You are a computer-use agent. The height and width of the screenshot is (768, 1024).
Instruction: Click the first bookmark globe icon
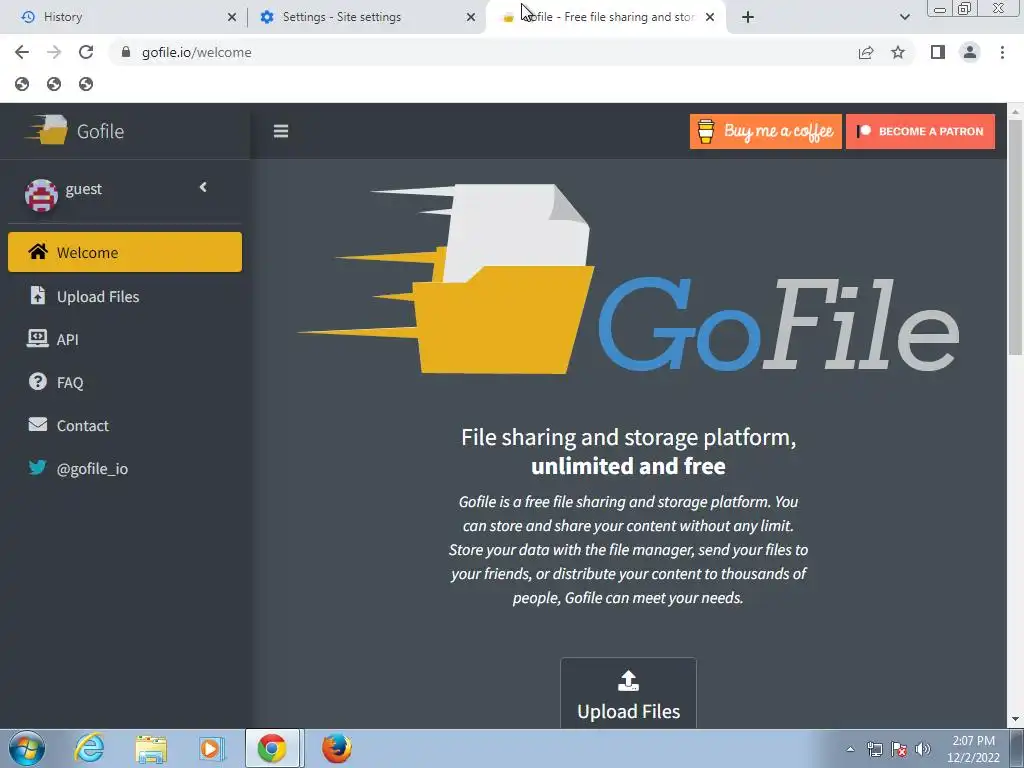[22, 84]
